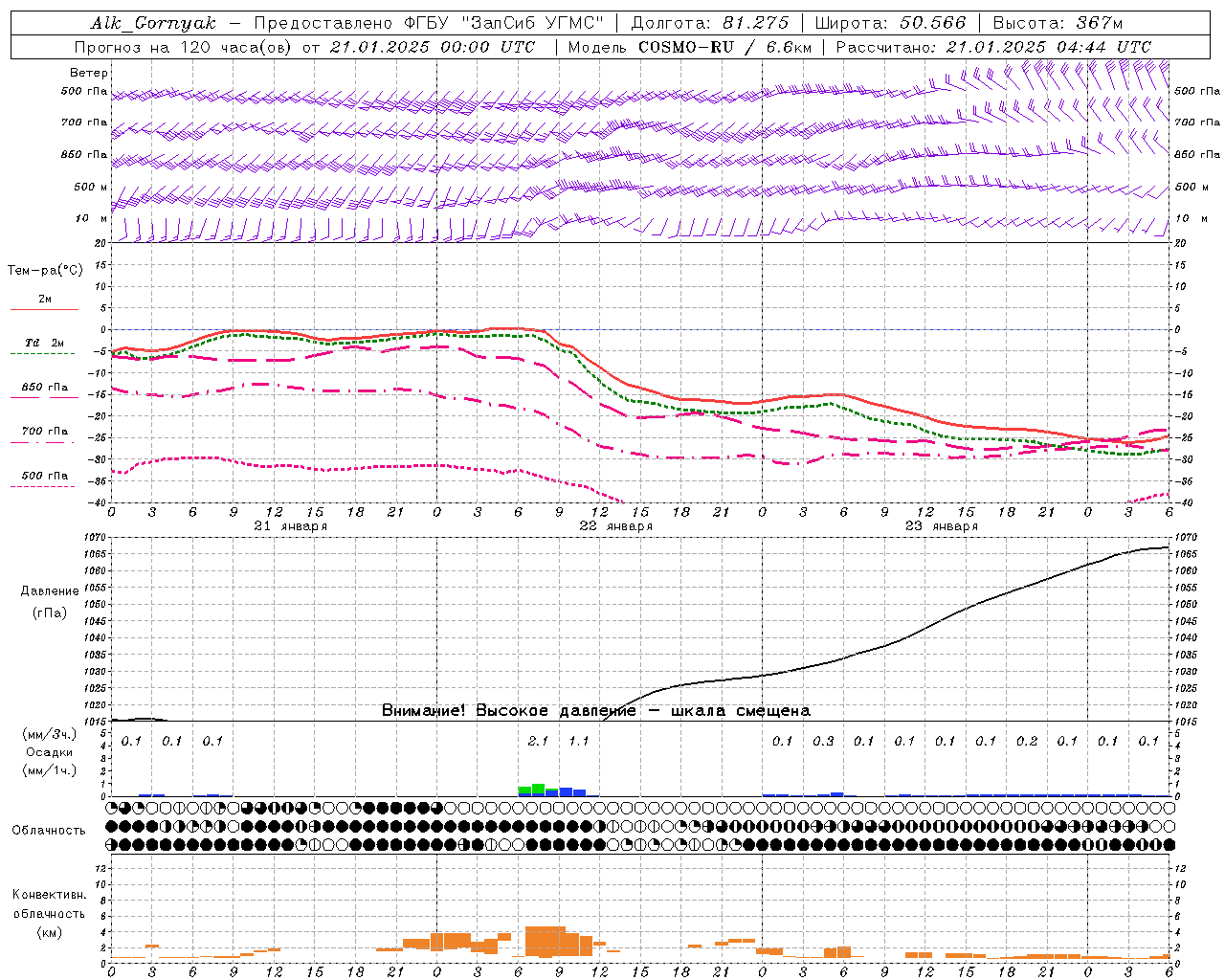Screen dimensions: 1225x980
Task: Click the Облачность cloud cover label
Action: [x=49, y=831]
